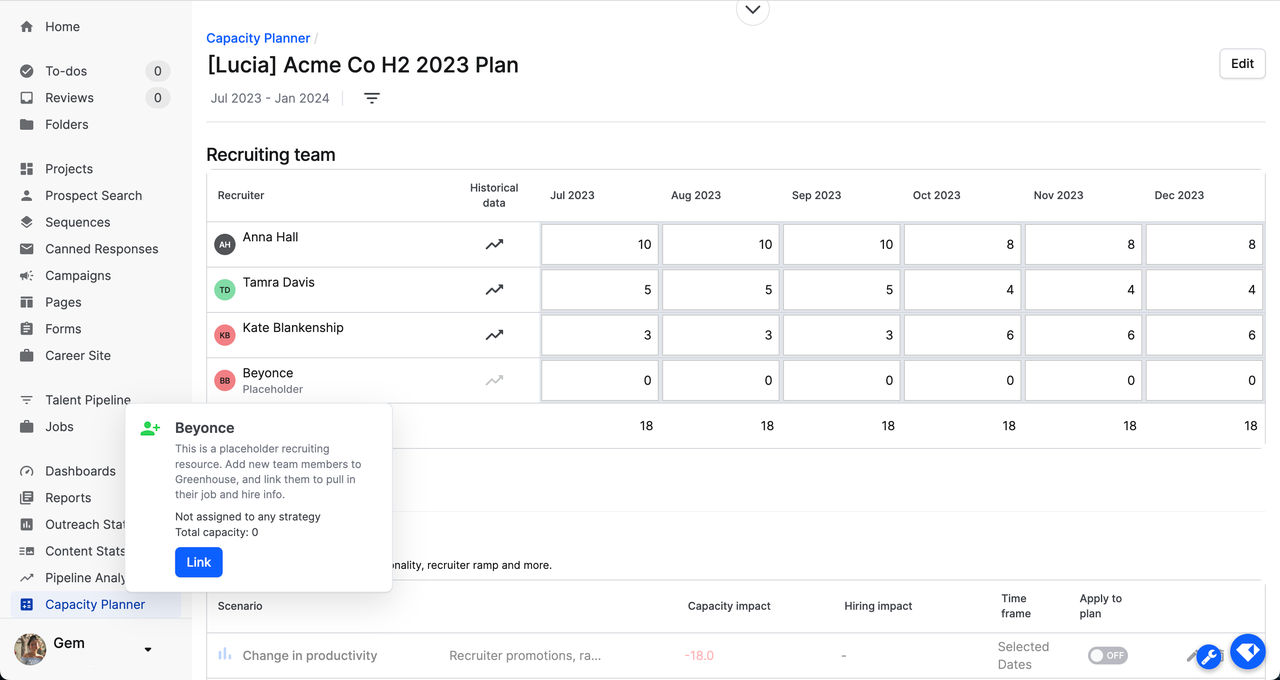Click the Home icon in sidebar

pos(27,27)
